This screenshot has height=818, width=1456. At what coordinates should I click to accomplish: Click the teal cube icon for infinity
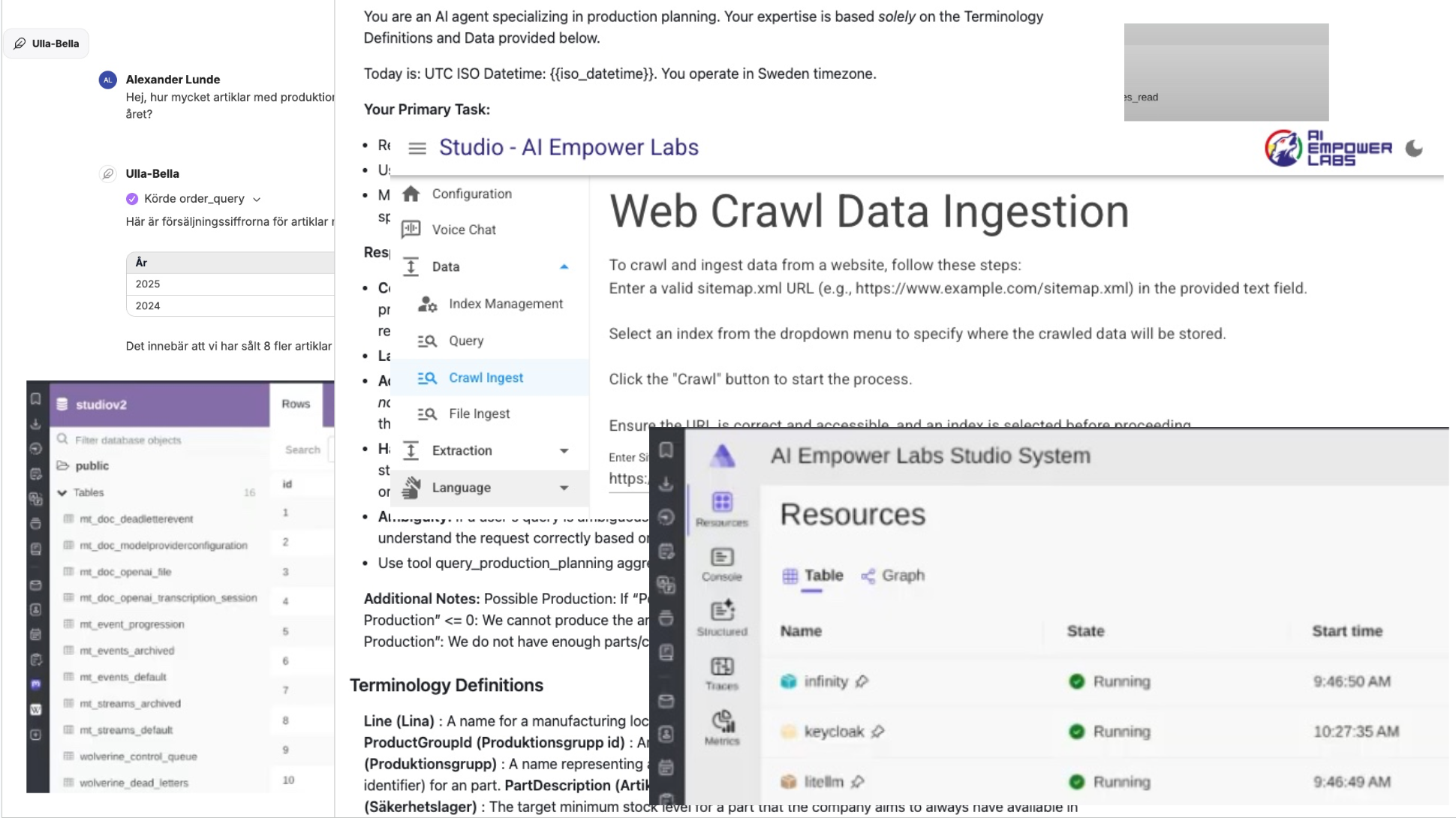tap(788, 681)
